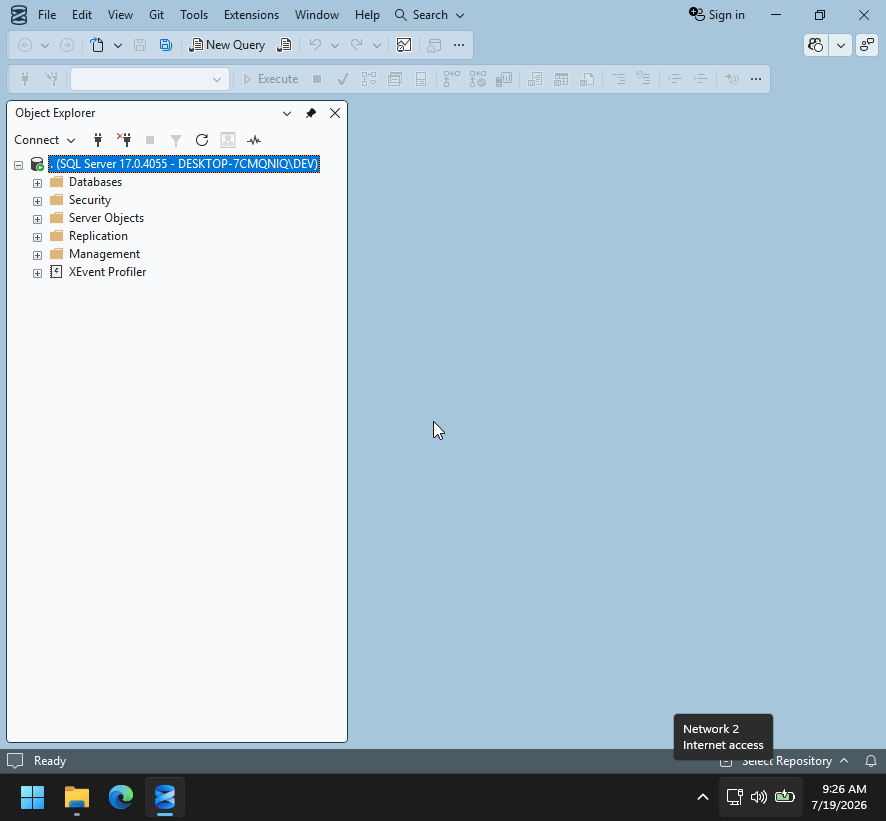Image resolution: width=886 pixels, height=821 pixels.
Task: Open the SQL editor toolbar overflow options
Action: pos(756,79)
